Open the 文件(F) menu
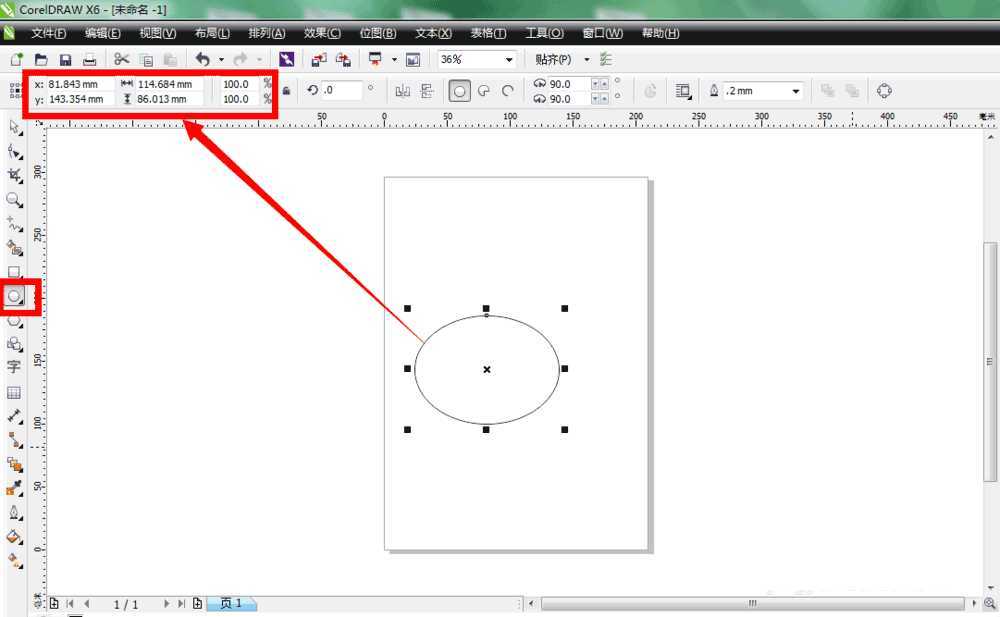 pyautogui.click(x=49, y=33)
